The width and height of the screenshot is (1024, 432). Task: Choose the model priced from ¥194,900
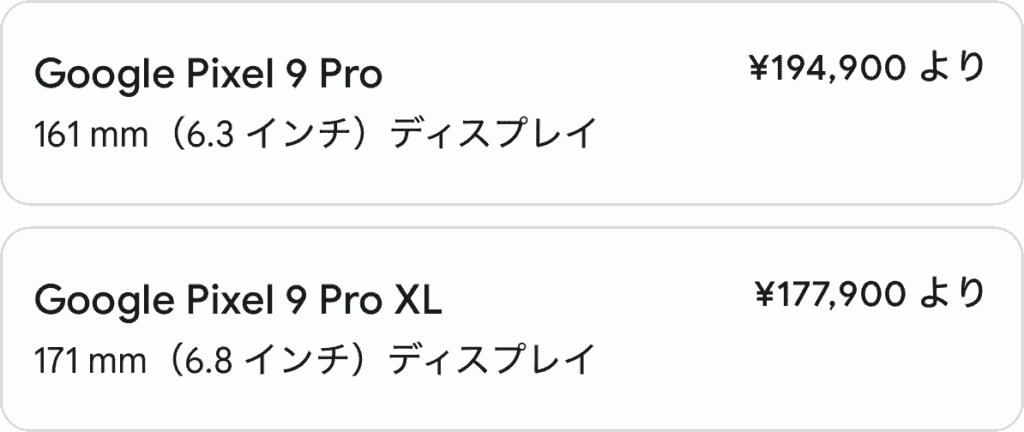(x=512, y=103)
